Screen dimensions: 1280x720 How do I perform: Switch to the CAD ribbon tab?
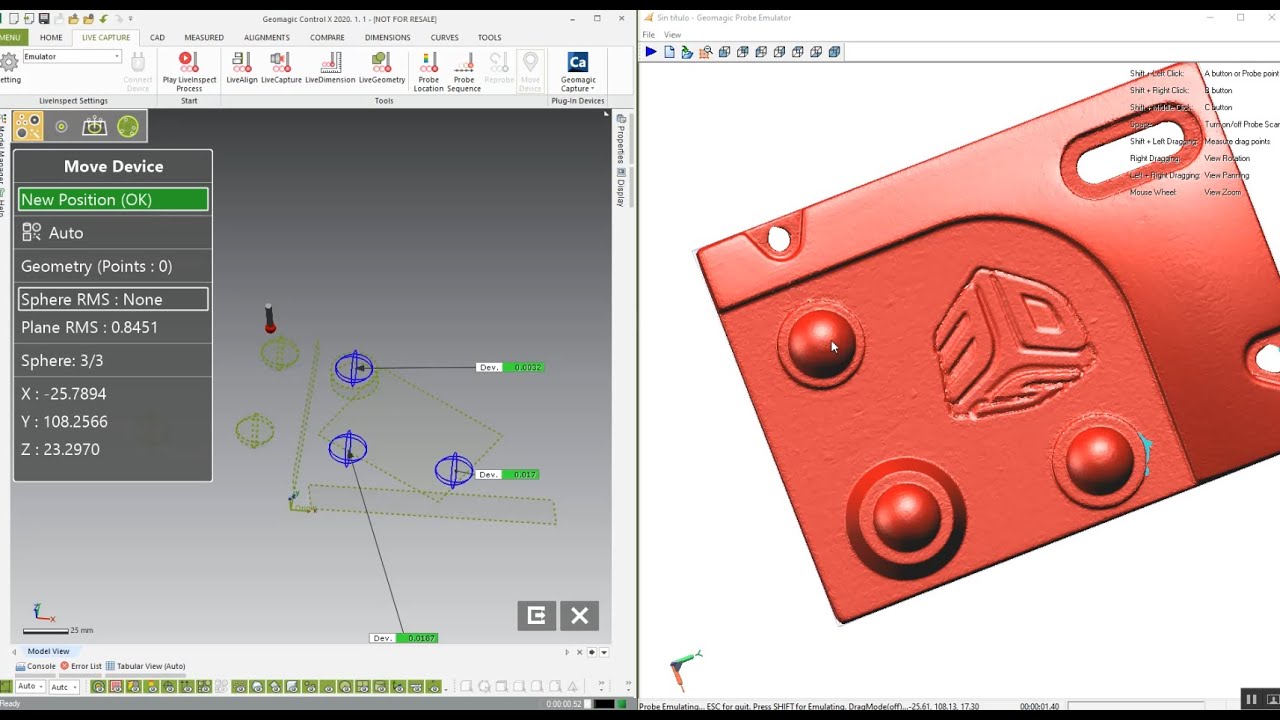pyautogui.click(x=157, y=37)
